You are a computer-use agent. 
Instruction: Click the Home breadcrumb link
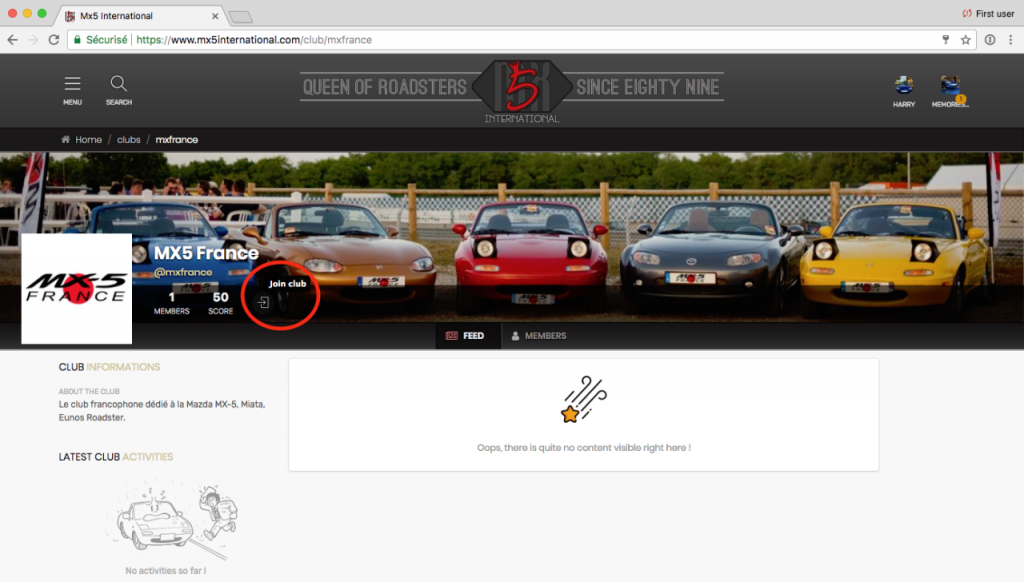88,140
